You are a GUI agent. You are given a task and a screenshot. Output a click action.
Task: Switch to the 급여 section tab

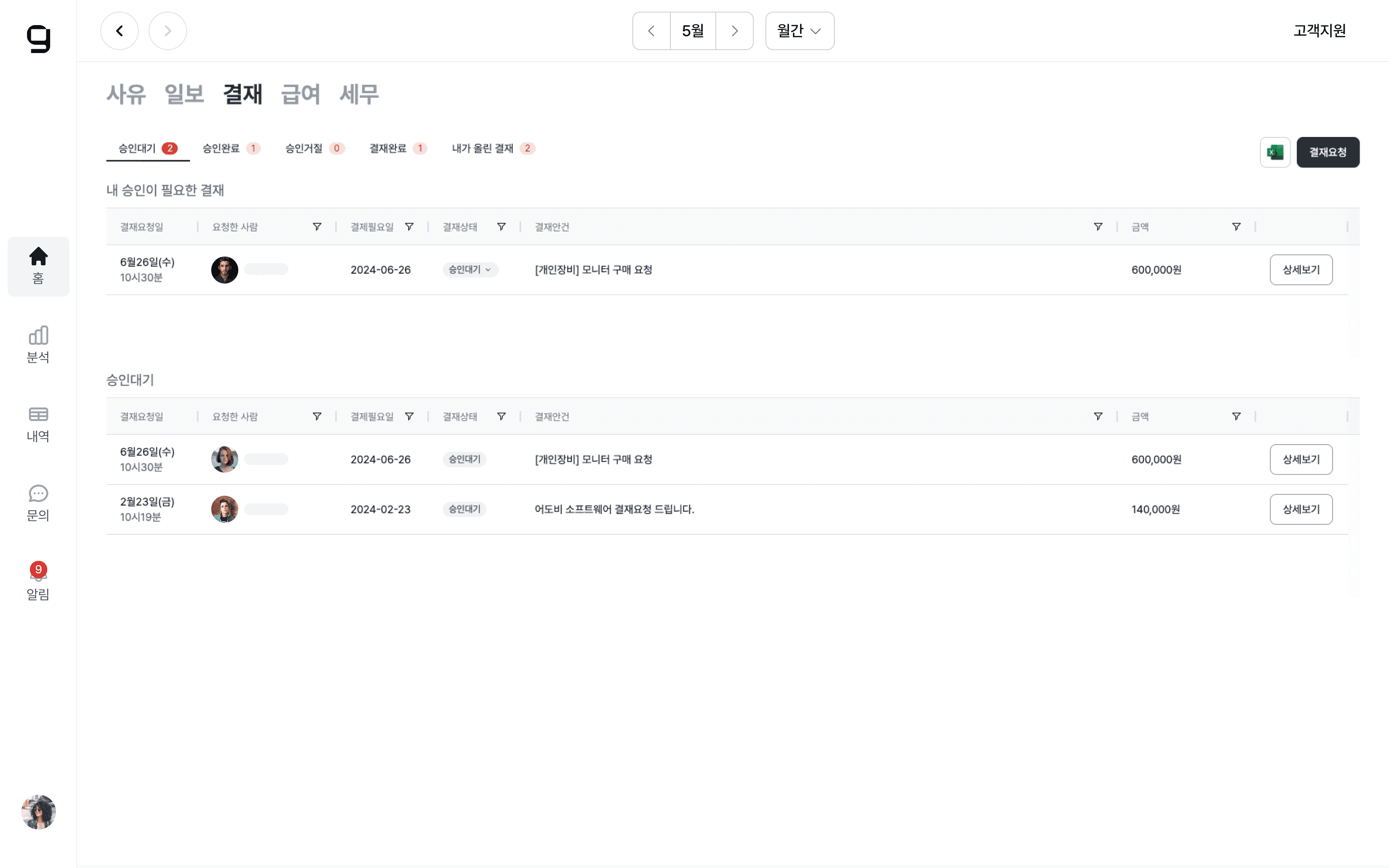click(300, 94)
